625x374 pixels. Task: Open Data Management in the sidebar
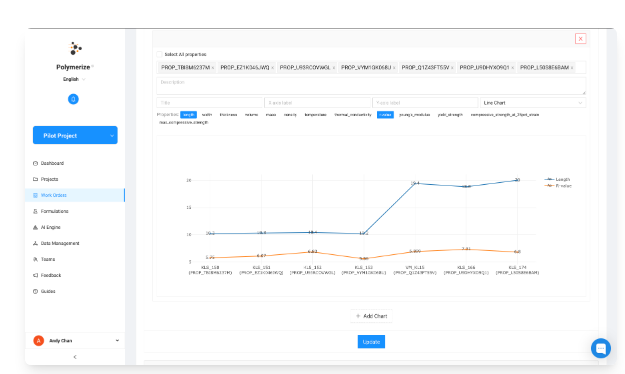click(60, 243)
